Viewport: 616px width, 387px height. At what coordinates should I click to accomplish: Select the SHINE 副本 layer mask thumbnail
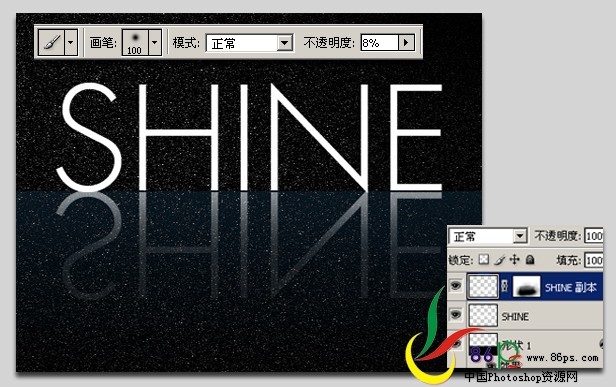click(526, 286)
